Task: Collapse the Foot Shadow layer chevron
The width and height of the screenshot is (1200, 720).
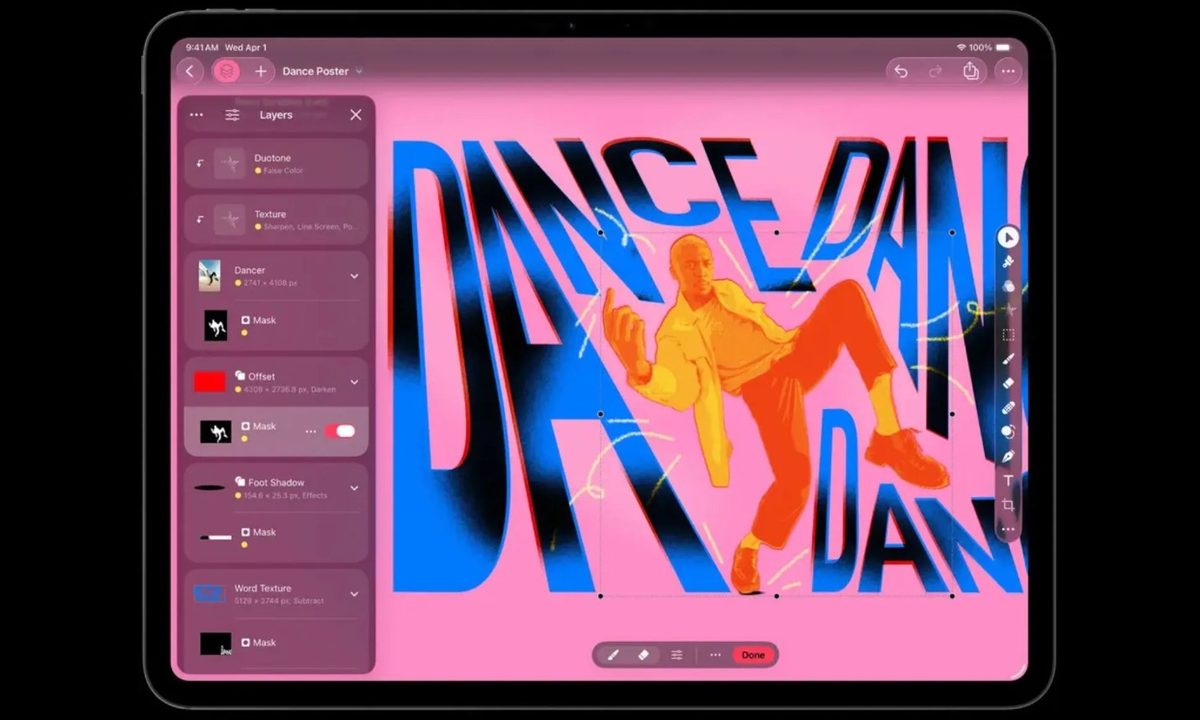Action: point(354,488)
